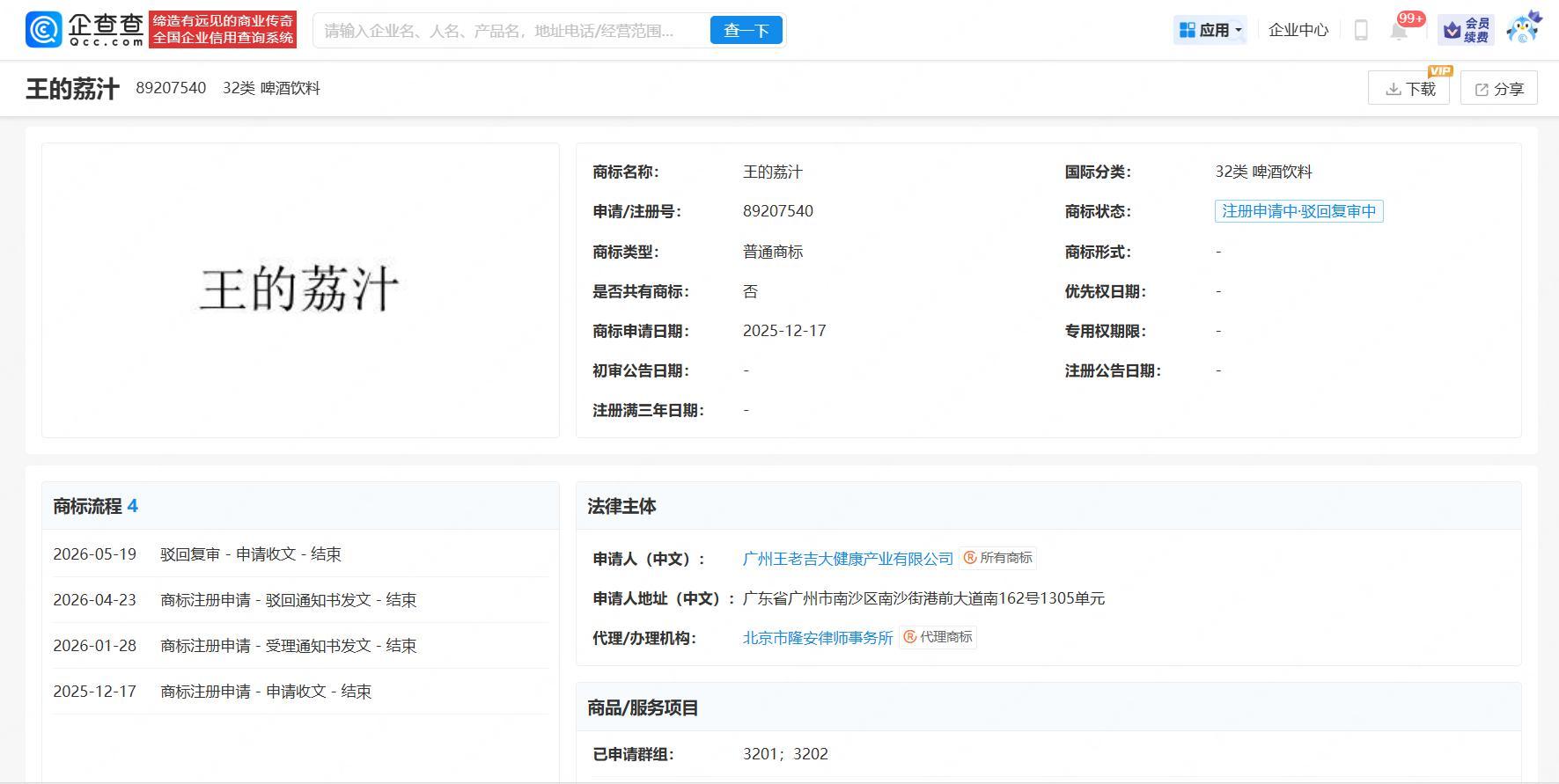Click the 32类 啤酒饮料 international class value
The width and height of the screenshot is (1559, 784).
pos(1263,172)
